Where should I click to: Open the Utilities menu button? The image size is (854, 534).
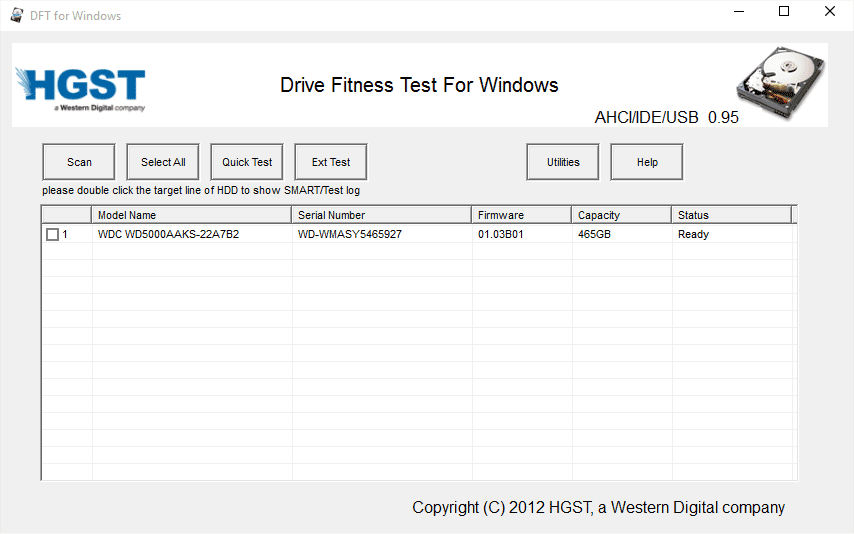pos(563,162)
